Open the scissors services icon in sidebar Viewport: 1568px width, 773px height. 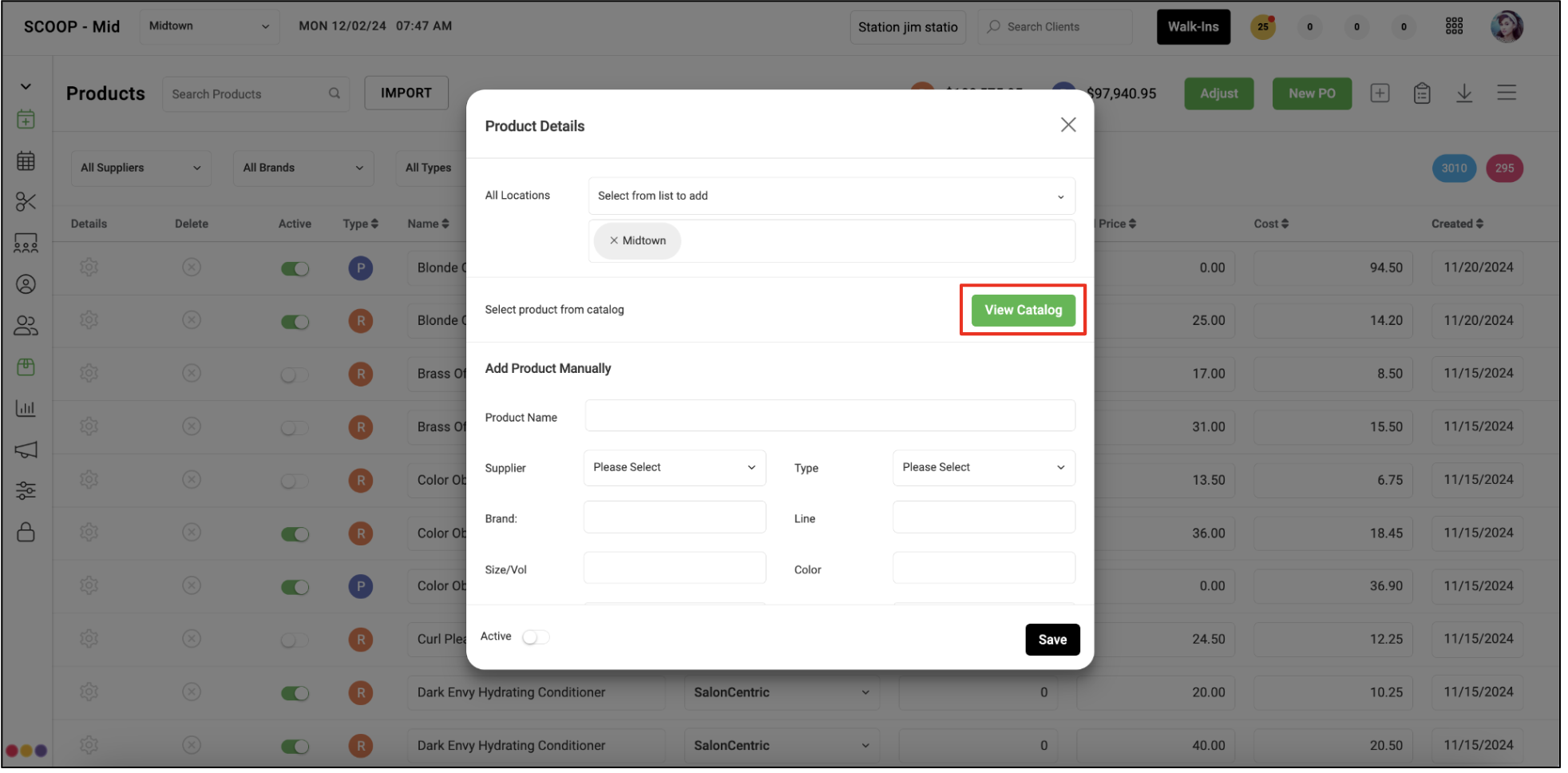tap(26, 202)
